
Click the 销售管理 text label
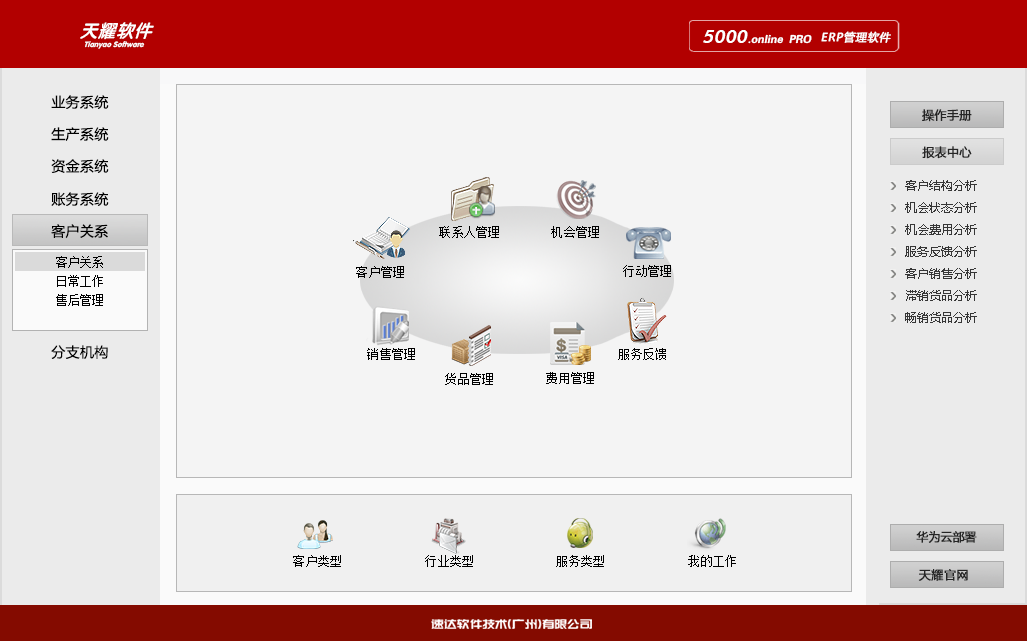[391, 354]
